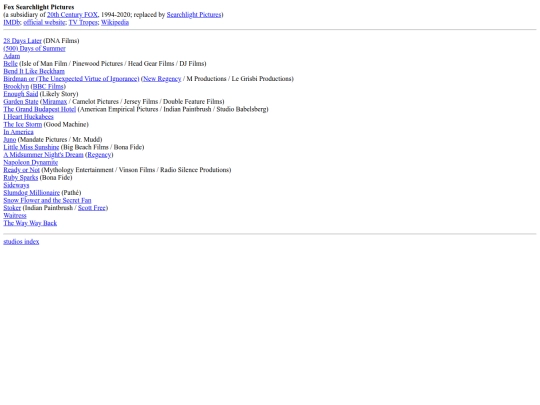Click the I Heart Huckabees link
Screen dimensions: 540x405
point(28,117)
